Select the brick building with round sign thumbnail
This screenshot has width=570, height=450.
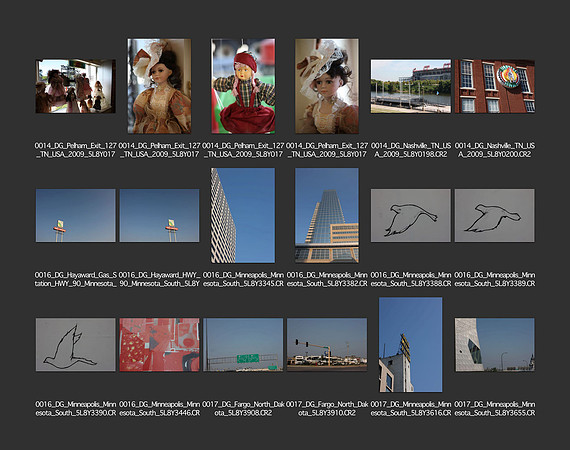pos(495,87)
